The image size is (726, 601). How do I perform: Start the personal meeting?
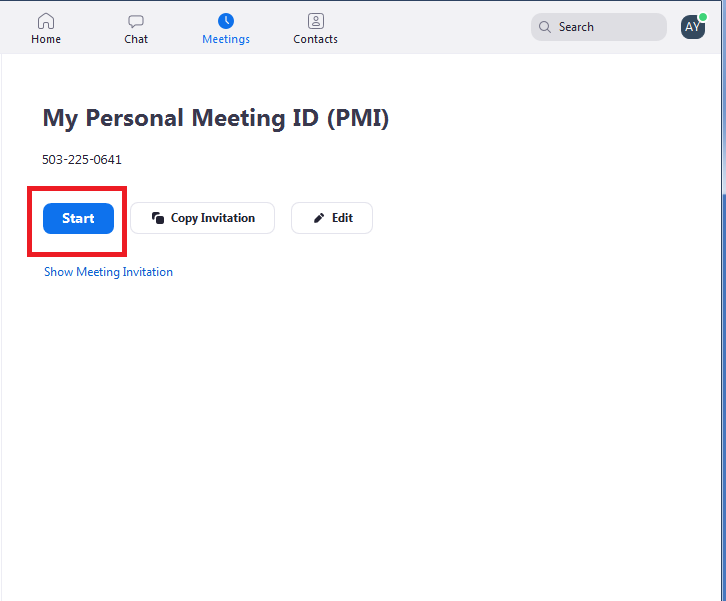78,218
